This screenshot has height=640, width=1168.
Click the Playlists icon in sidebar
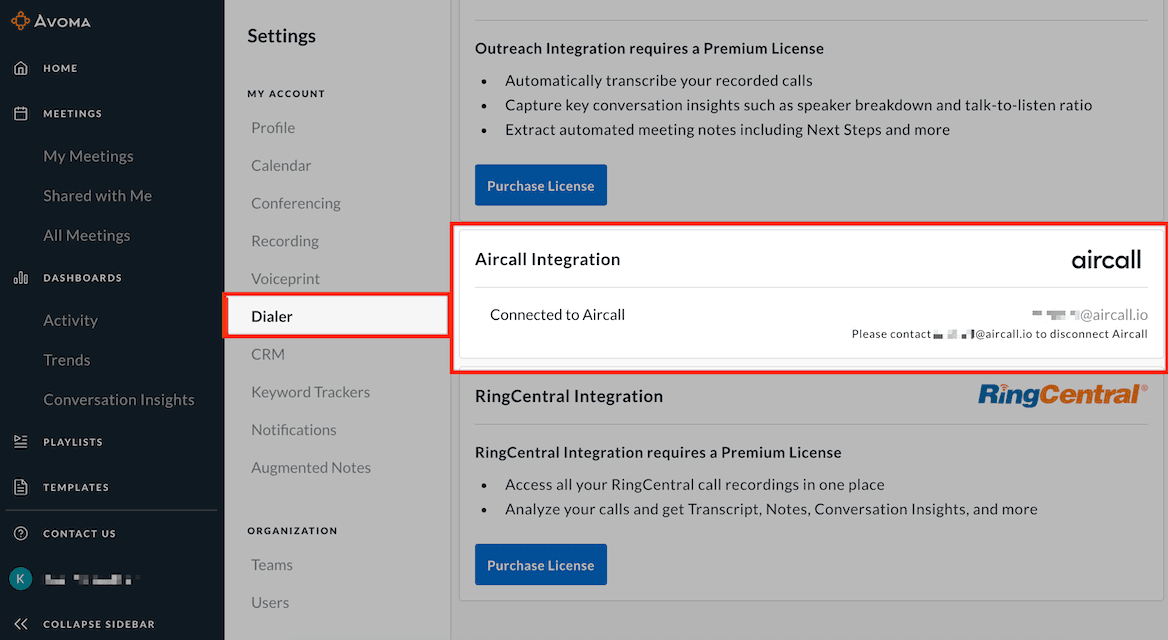[20, 441]
